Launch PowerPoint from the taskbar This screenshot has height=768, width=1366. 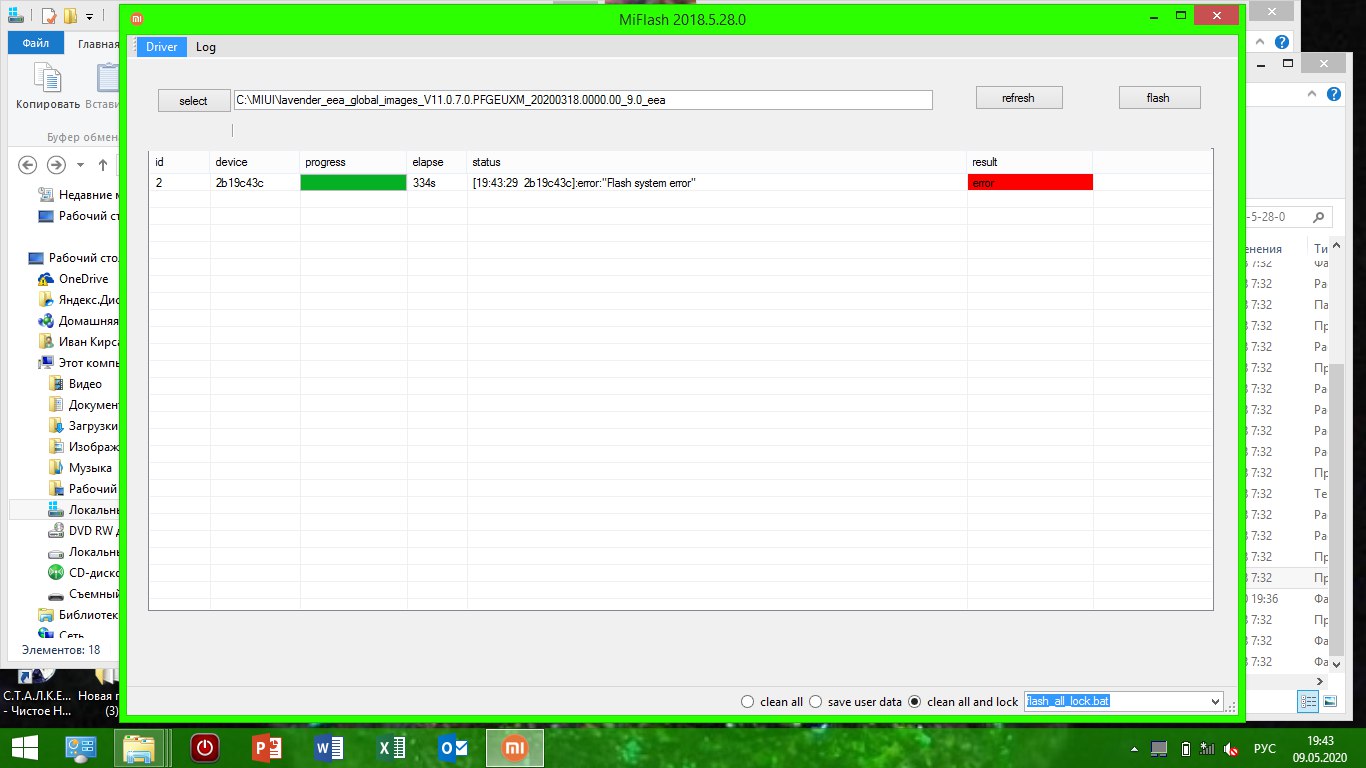[268, 748]
